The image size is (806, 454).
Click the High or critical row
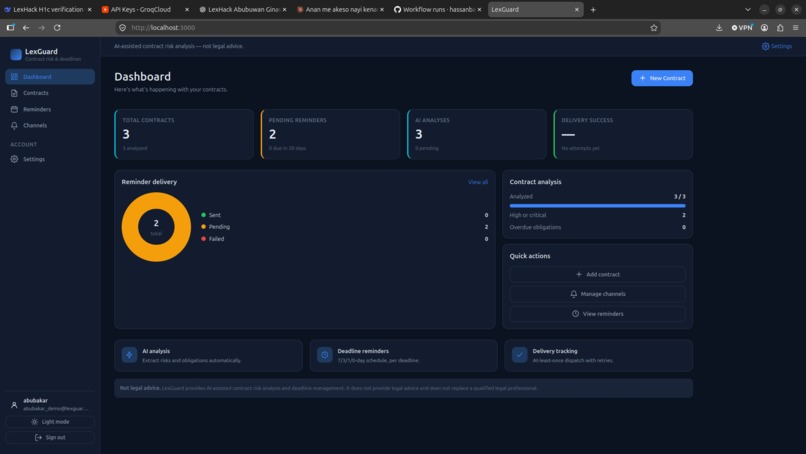point(597,215)
